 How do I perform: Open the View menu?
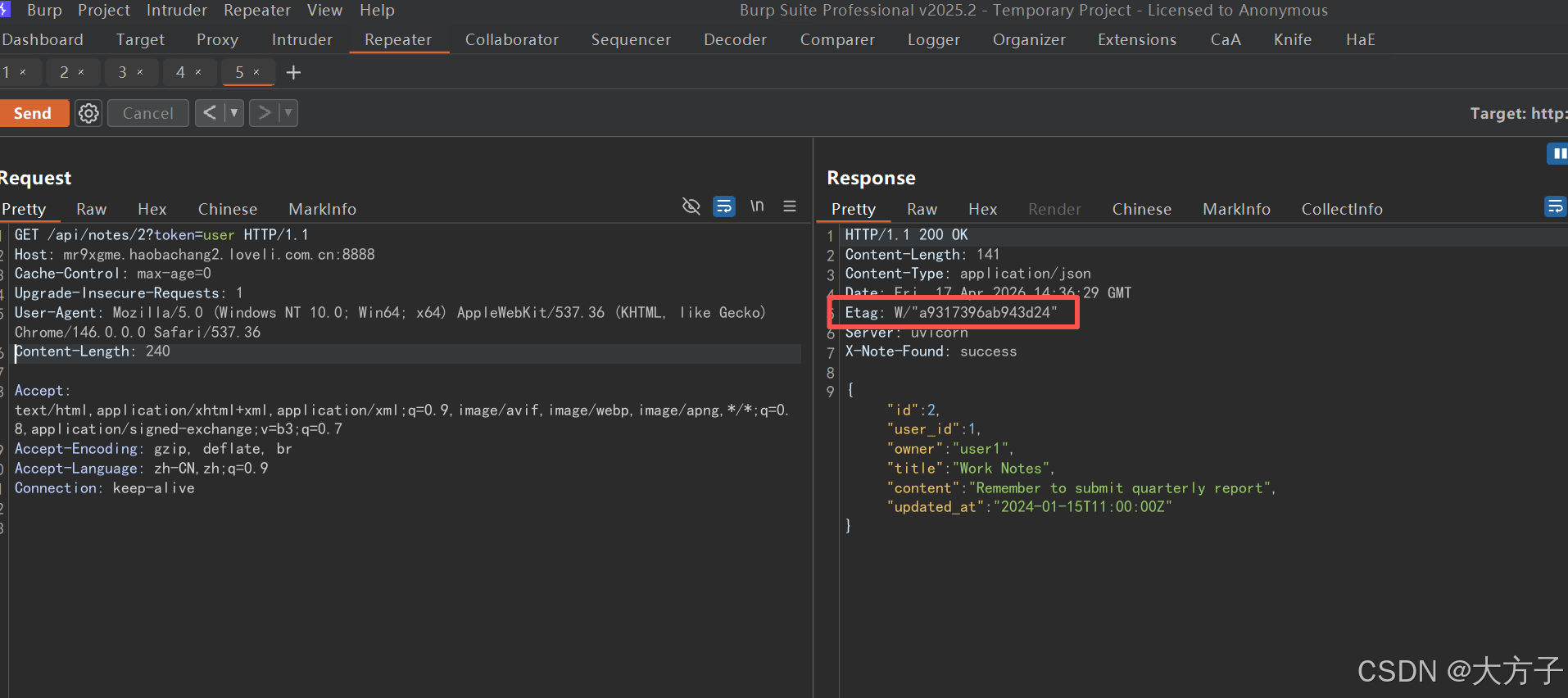click(324, 10)
